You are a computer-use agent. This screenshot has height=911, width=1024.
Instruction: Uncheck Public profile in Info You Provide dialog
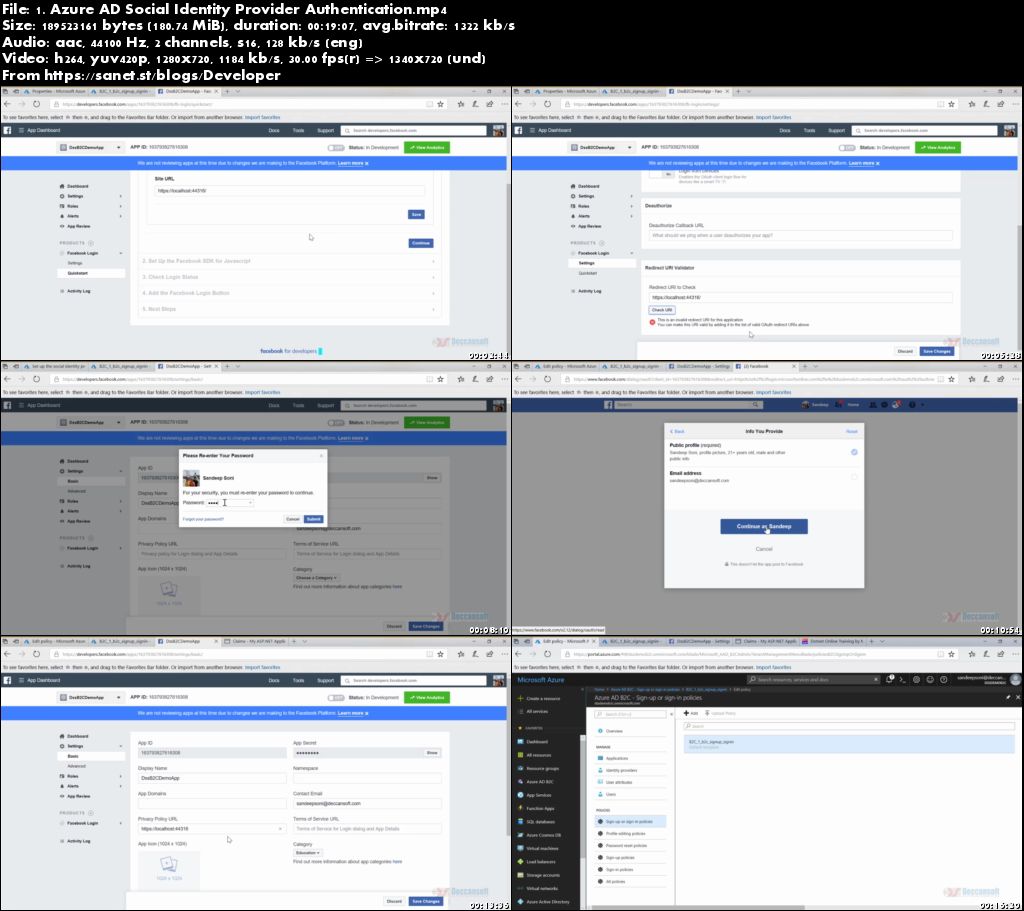coord(854,452)
